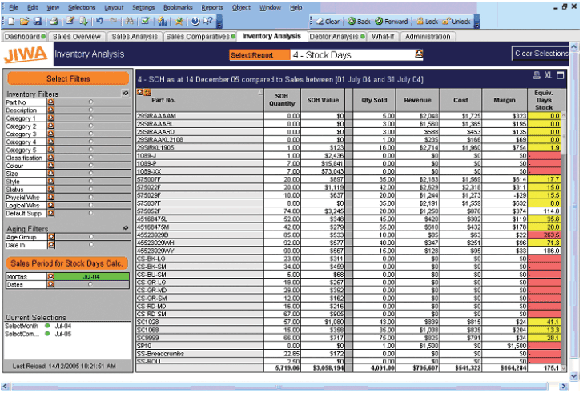The height and width of the screenshot is (398, 583).
Task: Open the Size filter dropdown
Action: (51, 173)
